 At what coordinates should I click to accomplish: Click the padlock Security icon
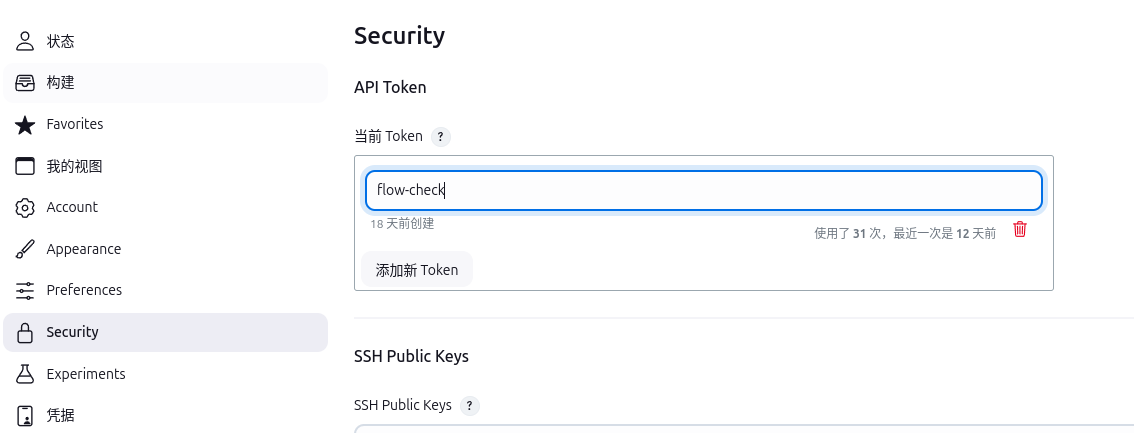26,332
